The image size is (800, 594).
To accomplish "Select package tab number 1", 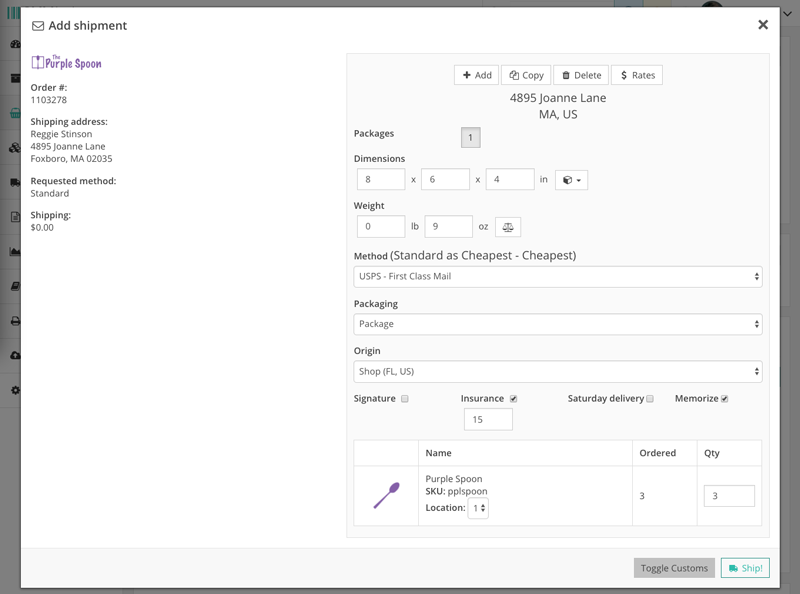I will point(470,138).
